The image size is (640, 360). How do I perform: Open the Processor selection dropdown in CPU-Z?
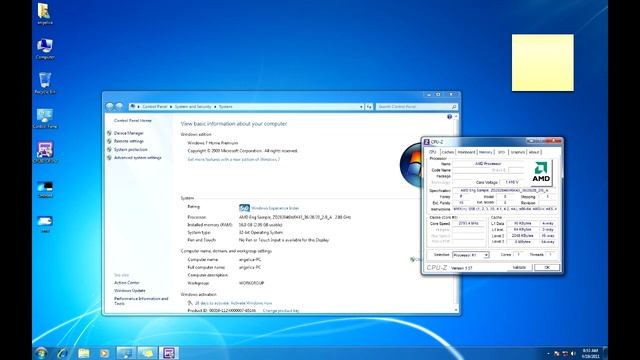click(471, 255)
